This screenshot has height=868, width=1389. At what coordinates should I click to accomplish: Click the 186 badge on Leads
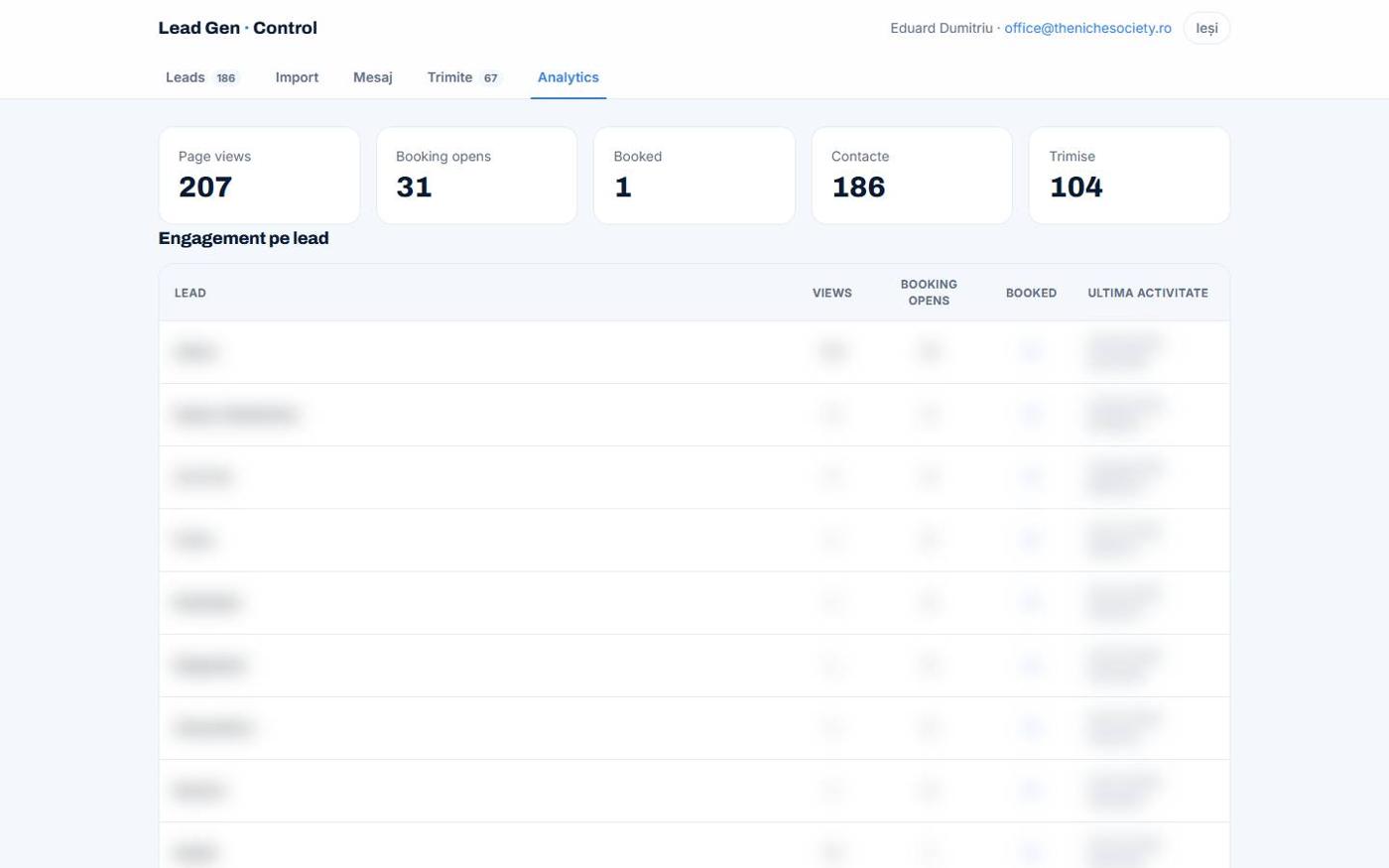pyautogui.click(x=226, y=78)
